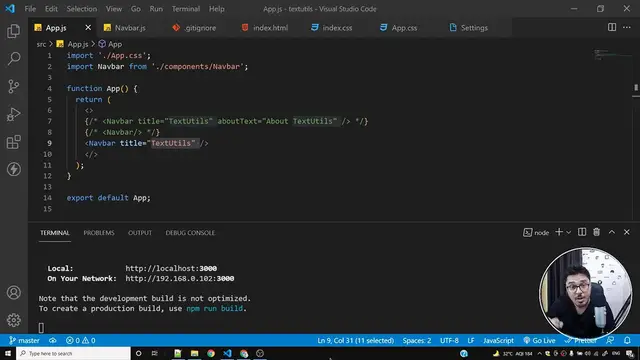The width and height of the screenshot is (640, 360).
Task: Click the split editor right icon
Action: click(x=611, y=27)
